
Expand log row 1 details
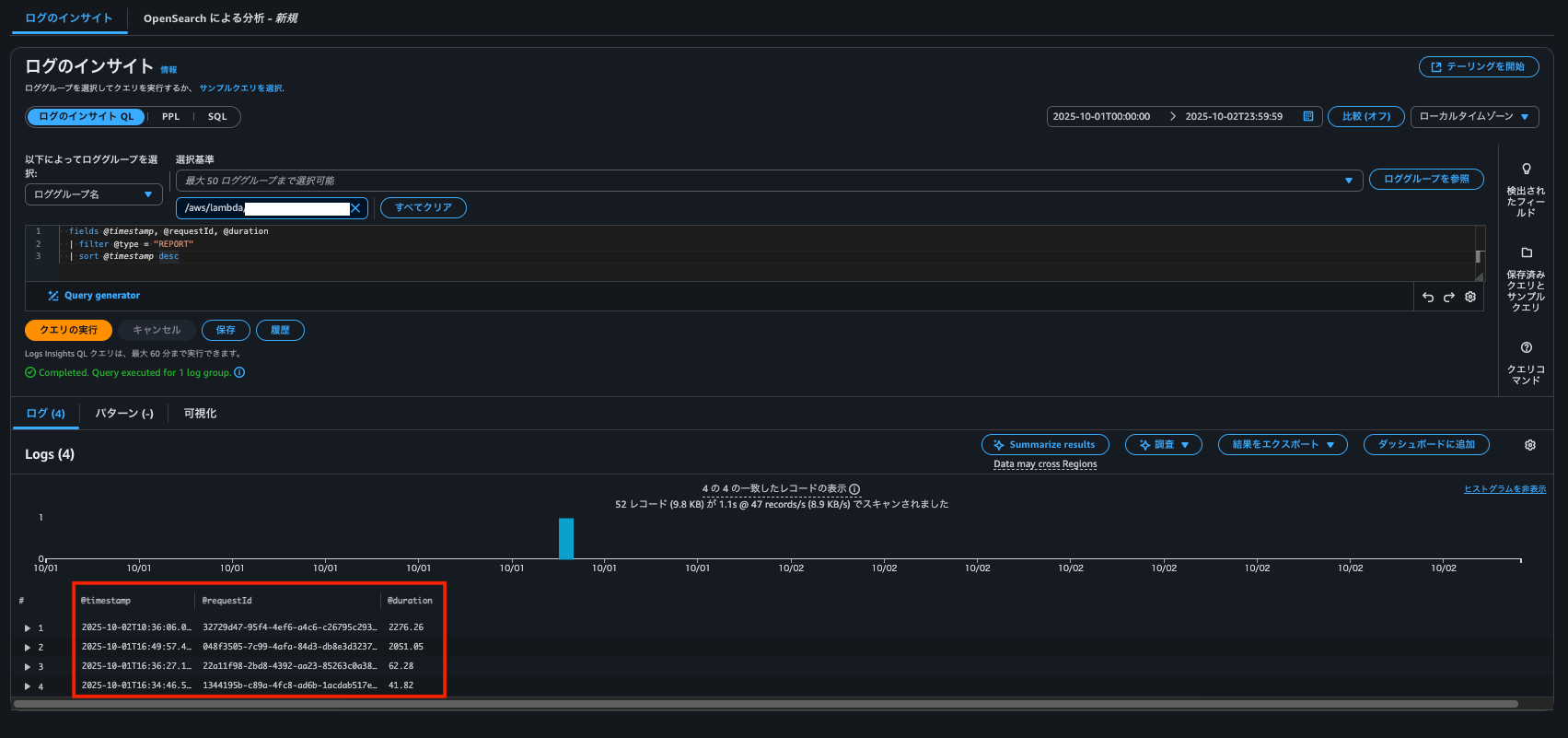[28, 628]
